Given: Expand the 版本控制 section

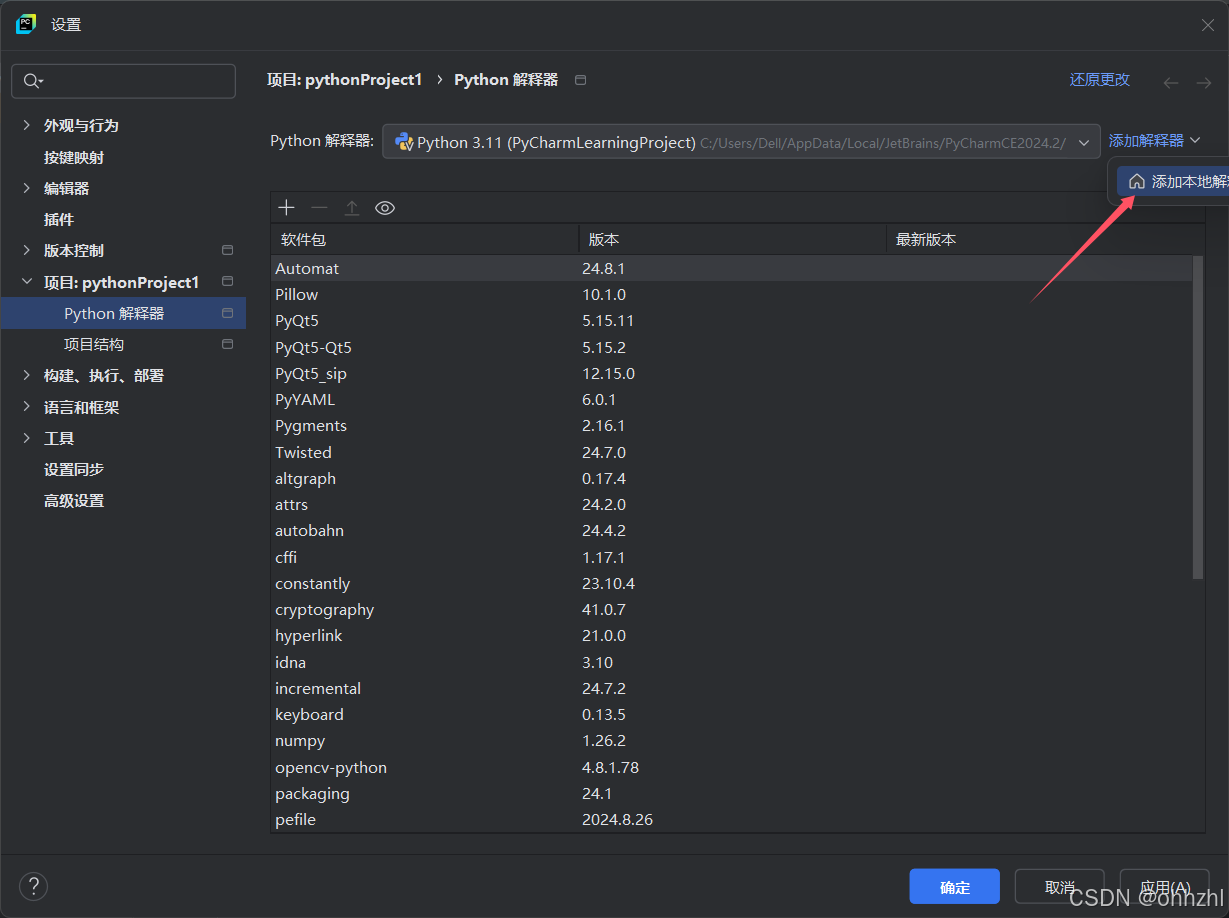Looking at the screenshot, I should [x=26, y=250].
